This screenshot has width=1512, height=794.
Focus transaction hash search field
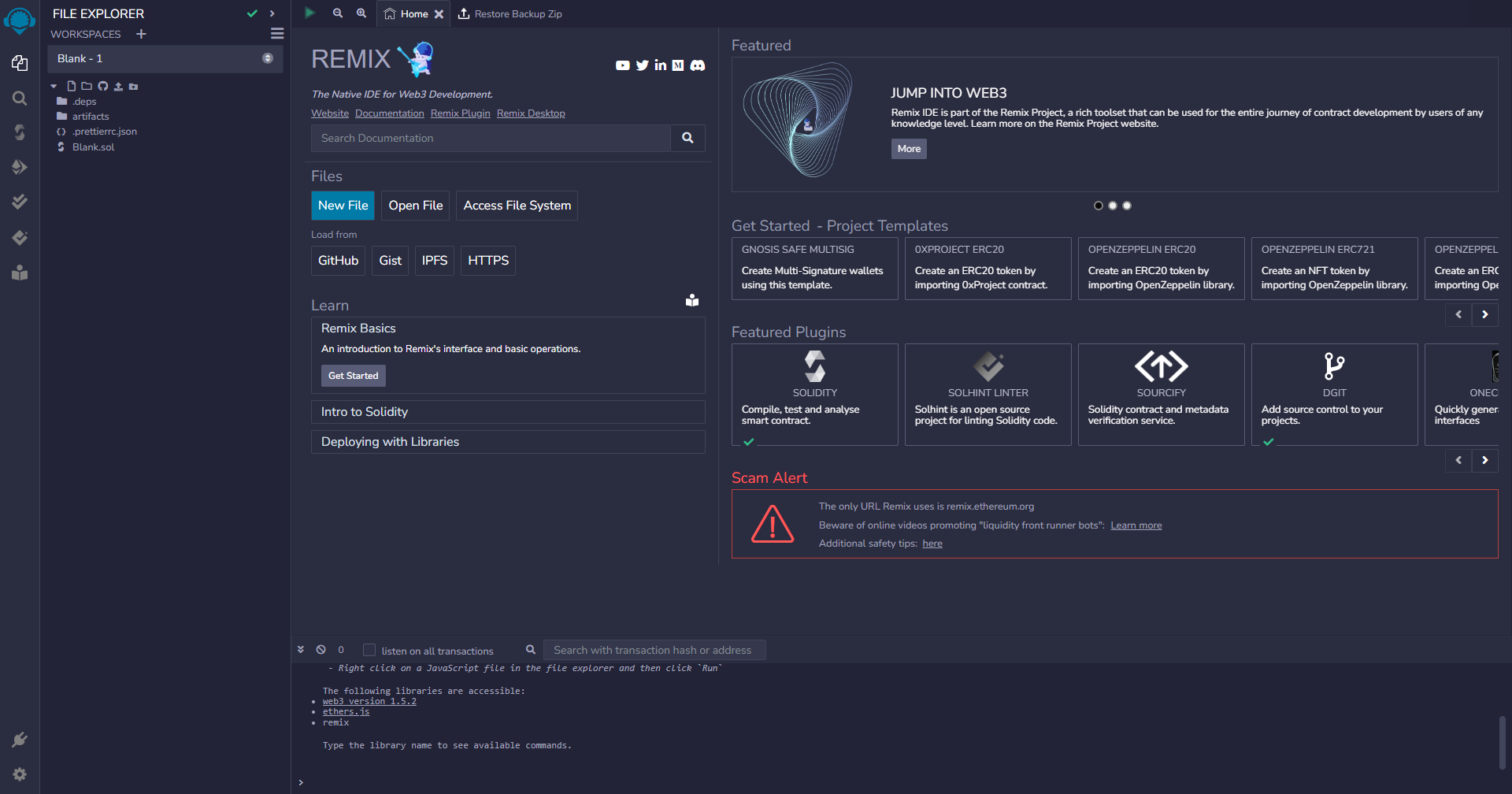click(x=654, y=650)
